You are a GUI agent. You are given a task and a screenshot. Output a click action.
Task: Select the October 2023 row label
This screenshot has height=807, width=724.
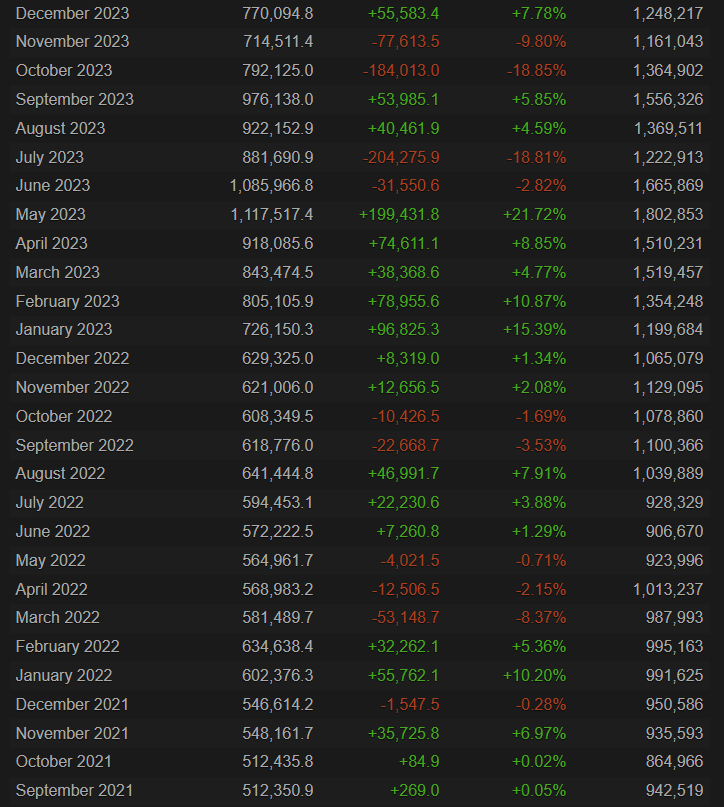click(x=64, y=71)
